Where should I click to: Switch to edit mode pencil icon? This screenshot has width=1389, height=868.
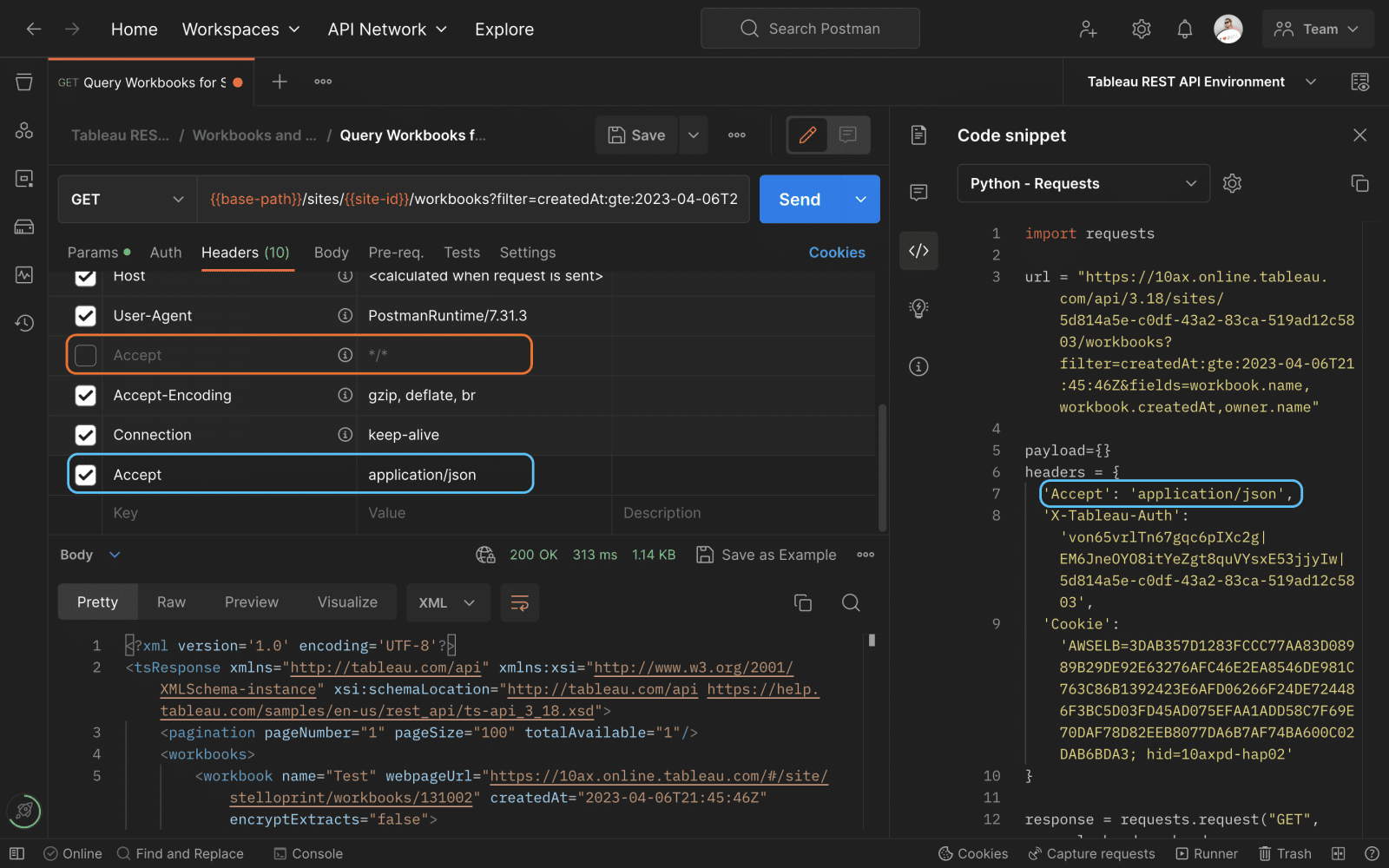(x=807, y=135)
